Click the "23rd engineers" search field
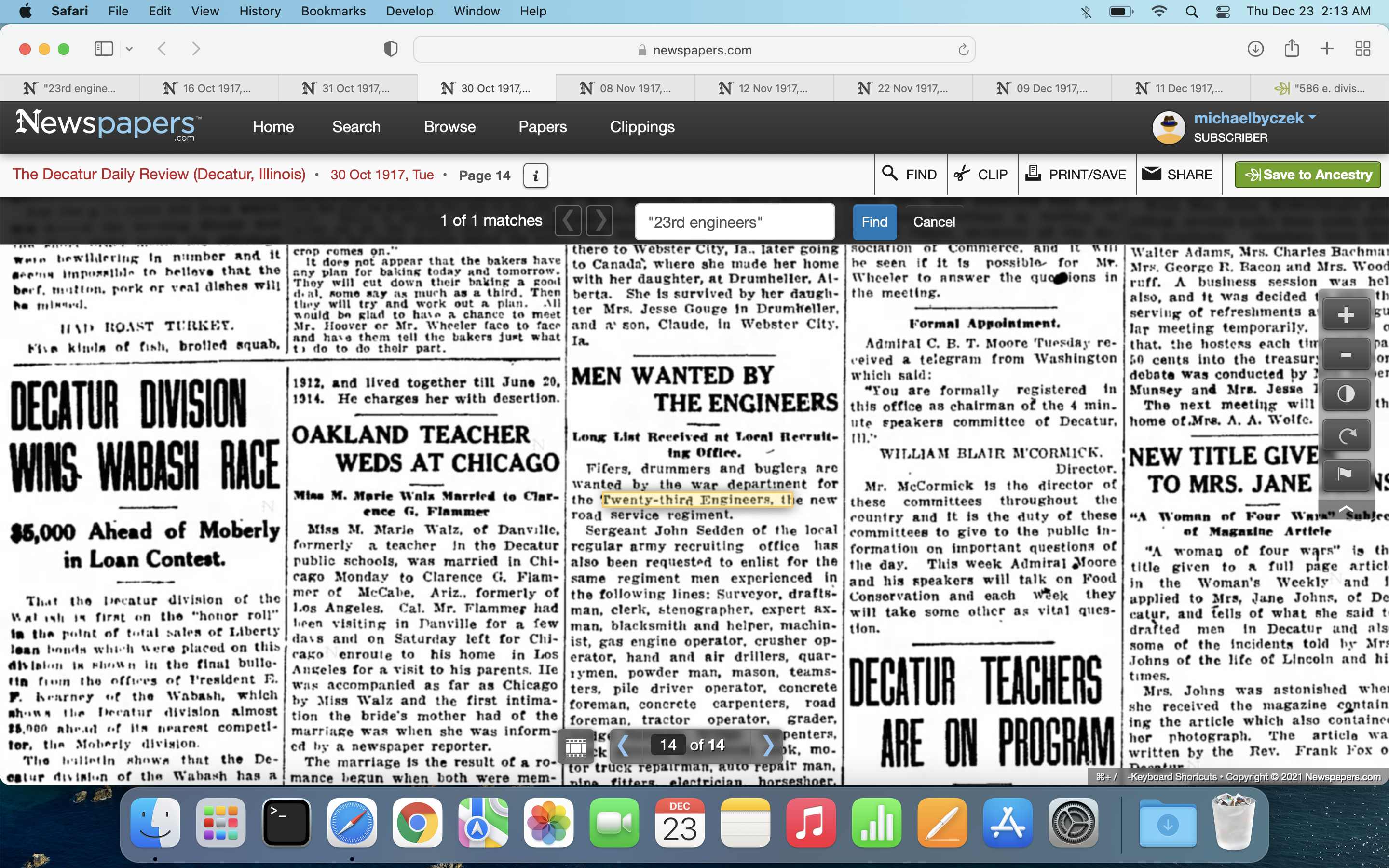The width and height of the screenshot is (1389, 868). tap(734, 222)
